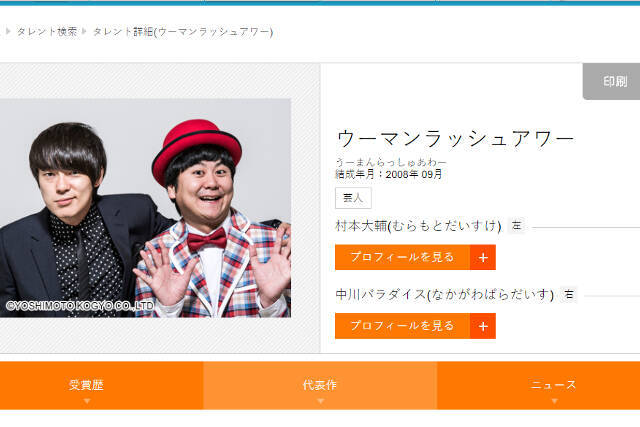
Task: Click breadcrumb arrow before タレント検索
Action: (x=8, y=31)
